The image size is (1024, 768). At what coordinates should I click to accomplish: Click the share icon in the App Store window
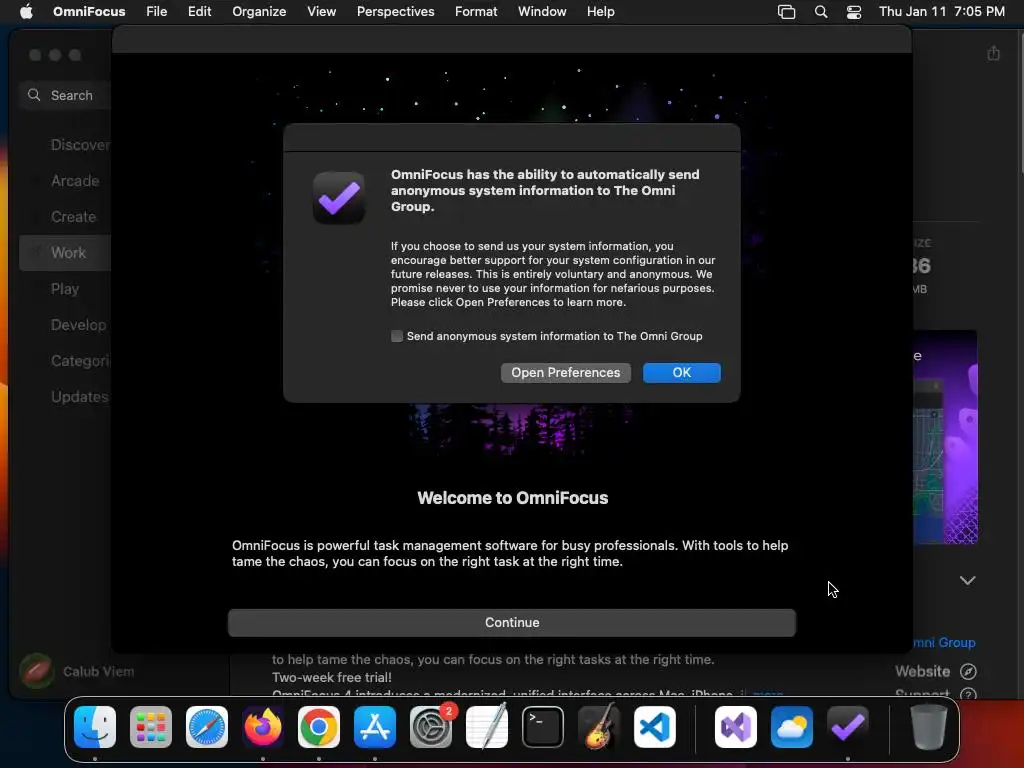993,53
